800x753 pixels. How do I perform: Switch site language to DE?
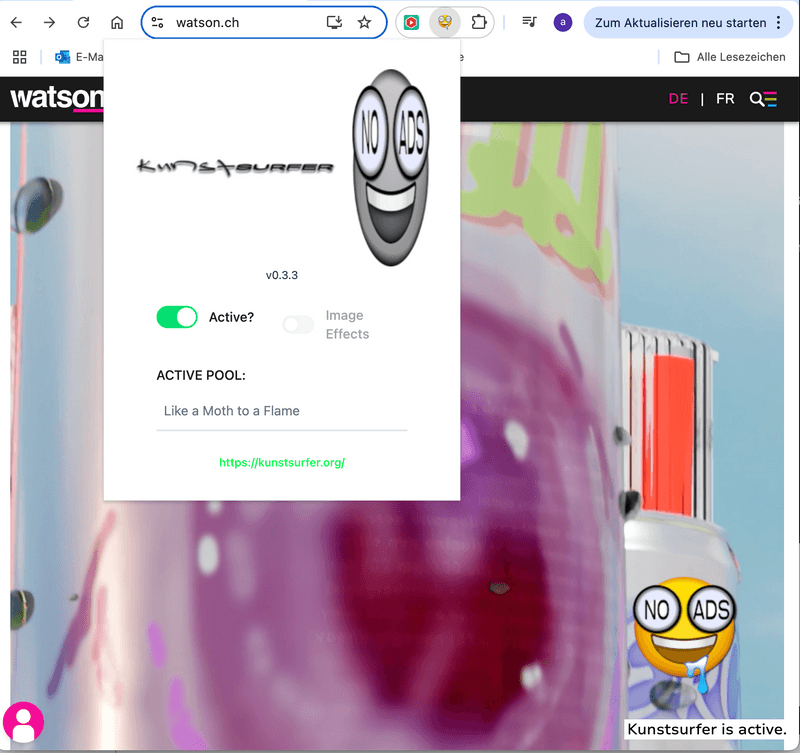678,99
